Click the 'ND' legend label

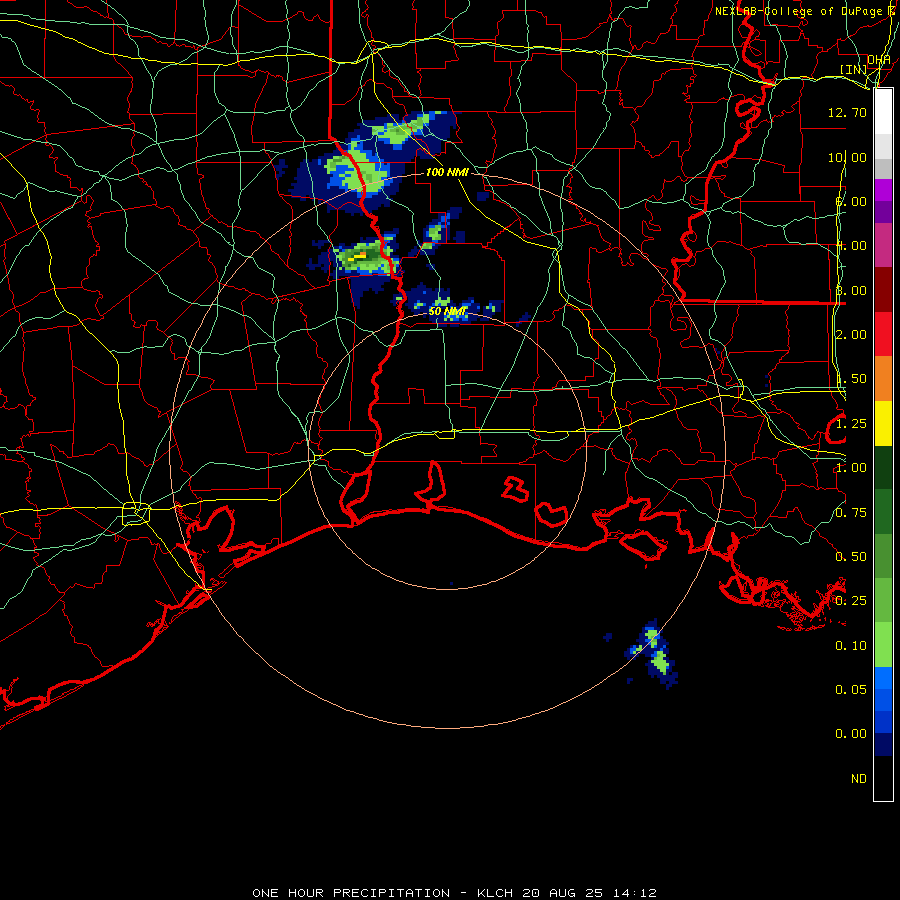pyautogui.click(x=859, y=778)
